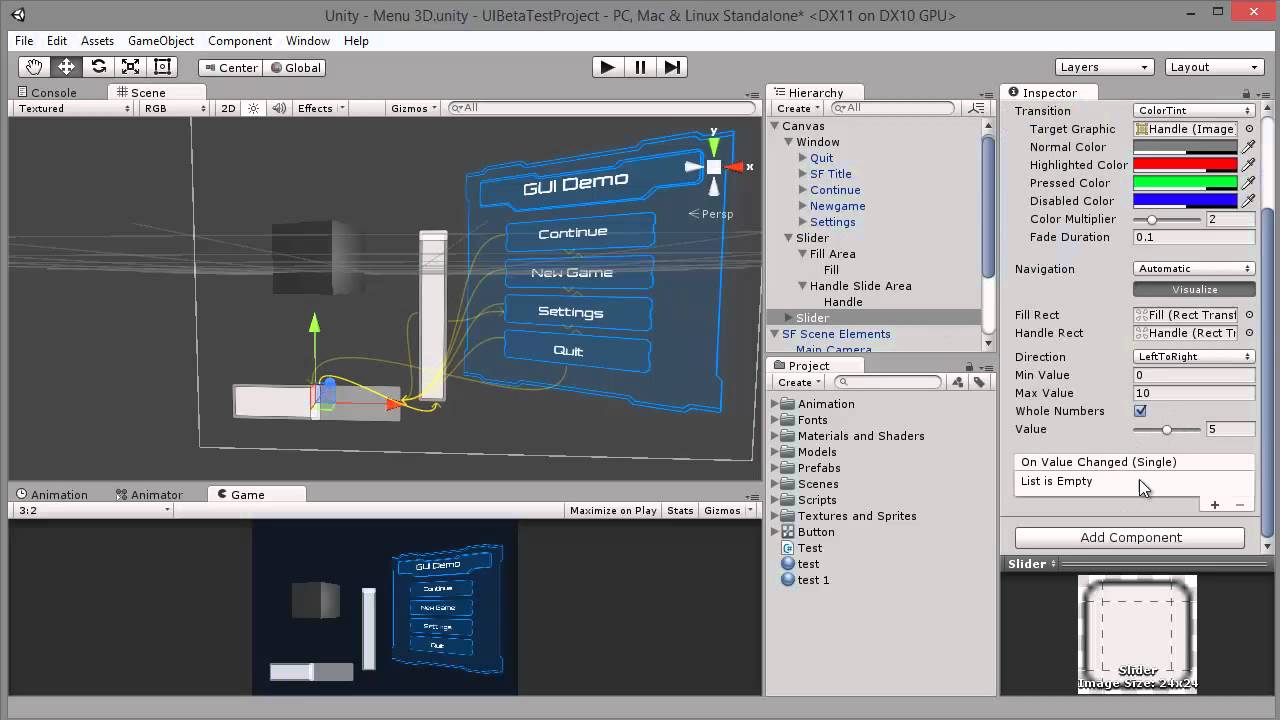Click the Add Component button
The image size is (1280, 720).
1130,538
